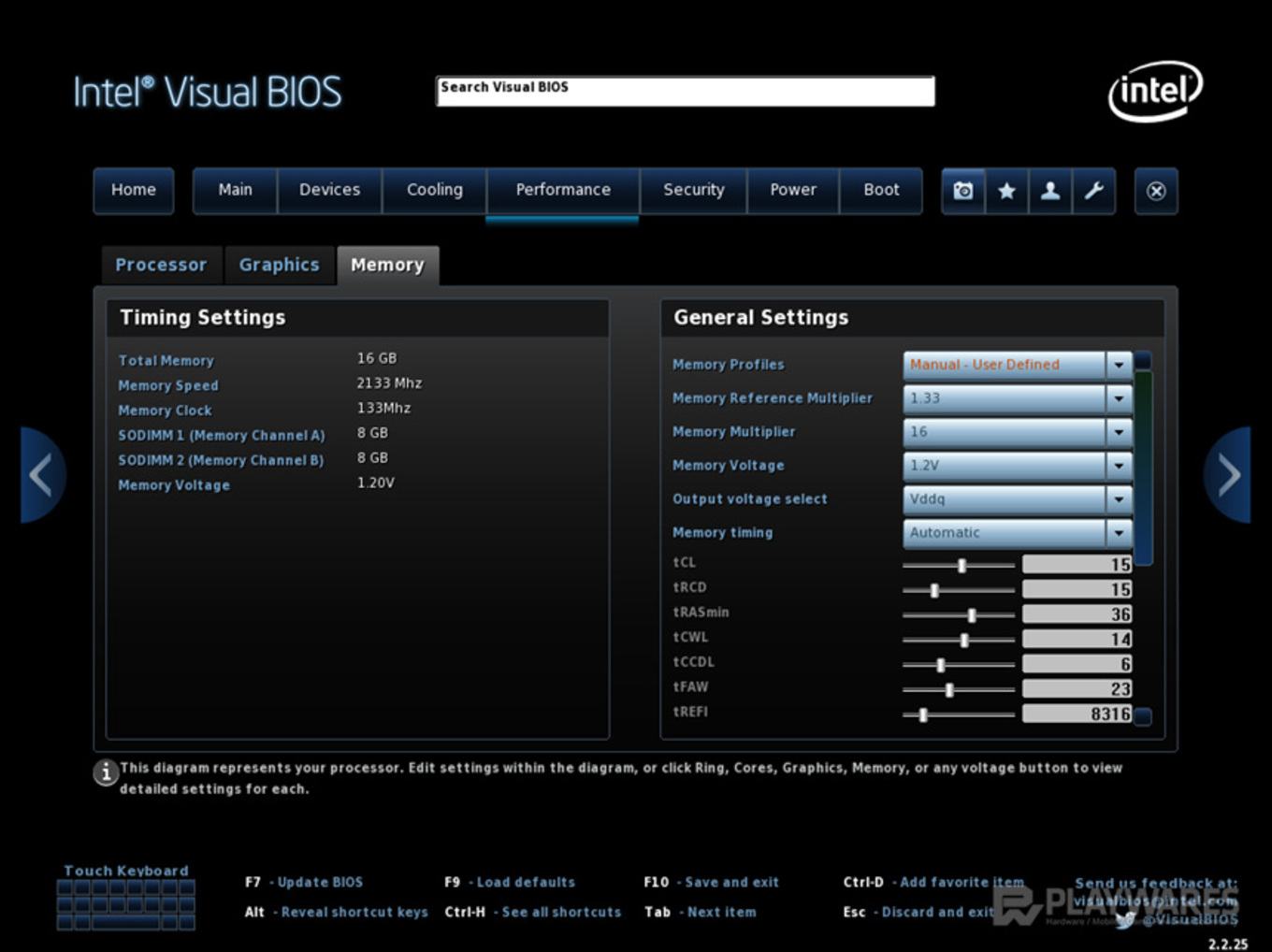Go to next page with right arrow
Viewport: 1272px width, 952px height.
pos(1228,475)
